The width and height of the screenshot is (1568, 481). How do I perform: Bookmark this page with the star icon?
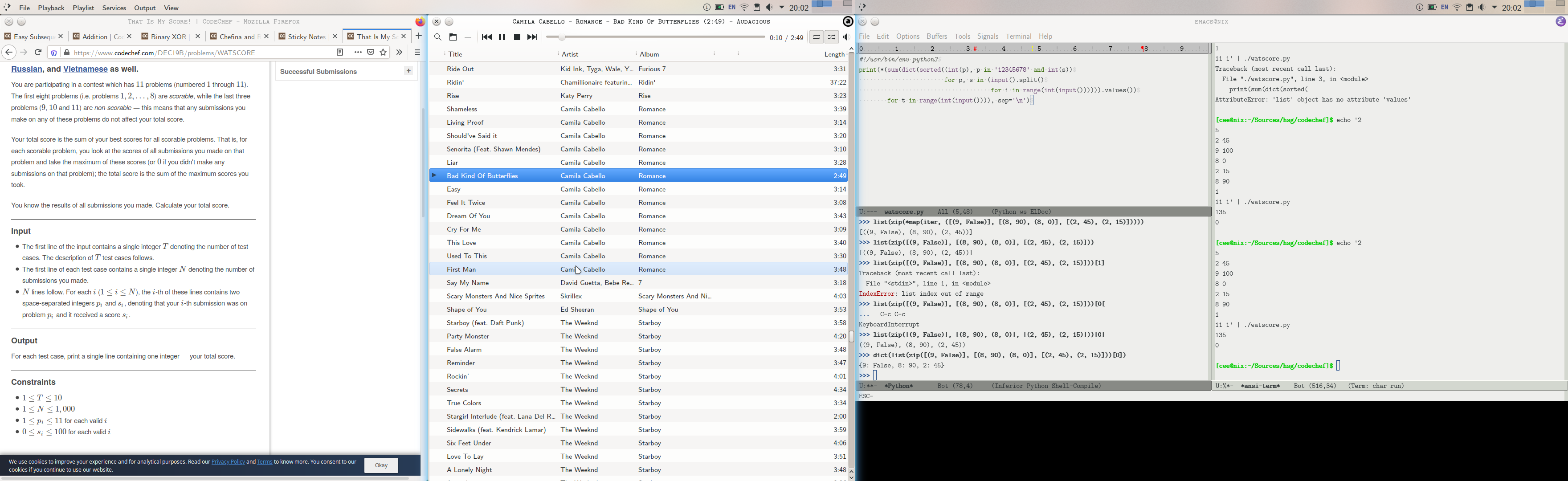384,53
